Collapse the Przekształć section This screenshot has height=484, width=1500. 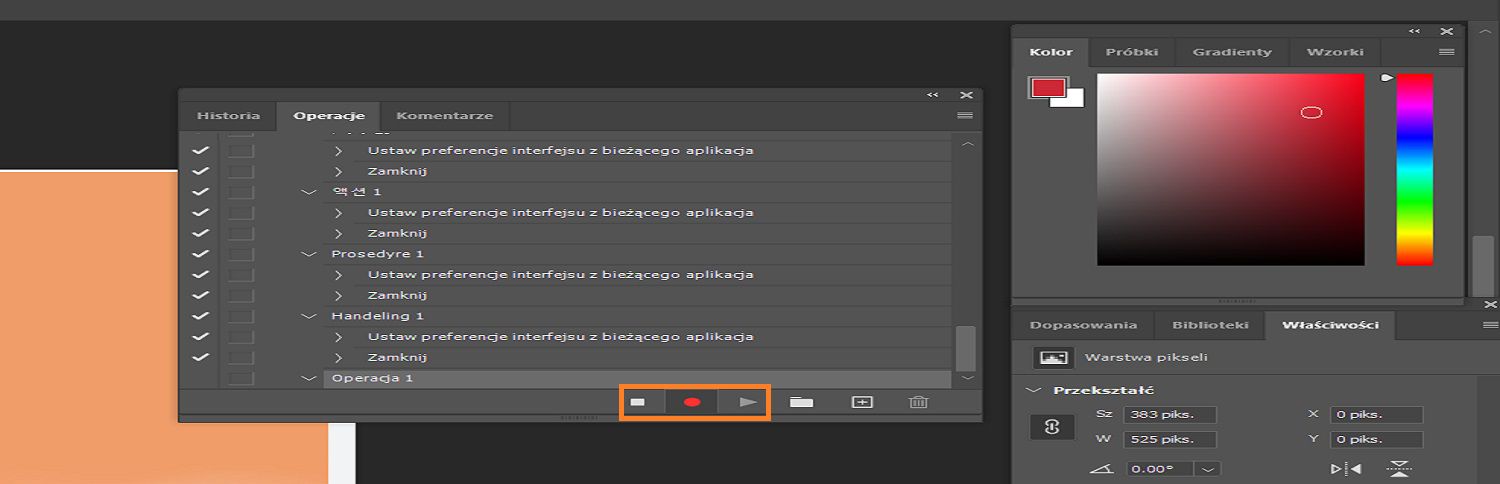pyautogui.click(x=1034, y=391)
